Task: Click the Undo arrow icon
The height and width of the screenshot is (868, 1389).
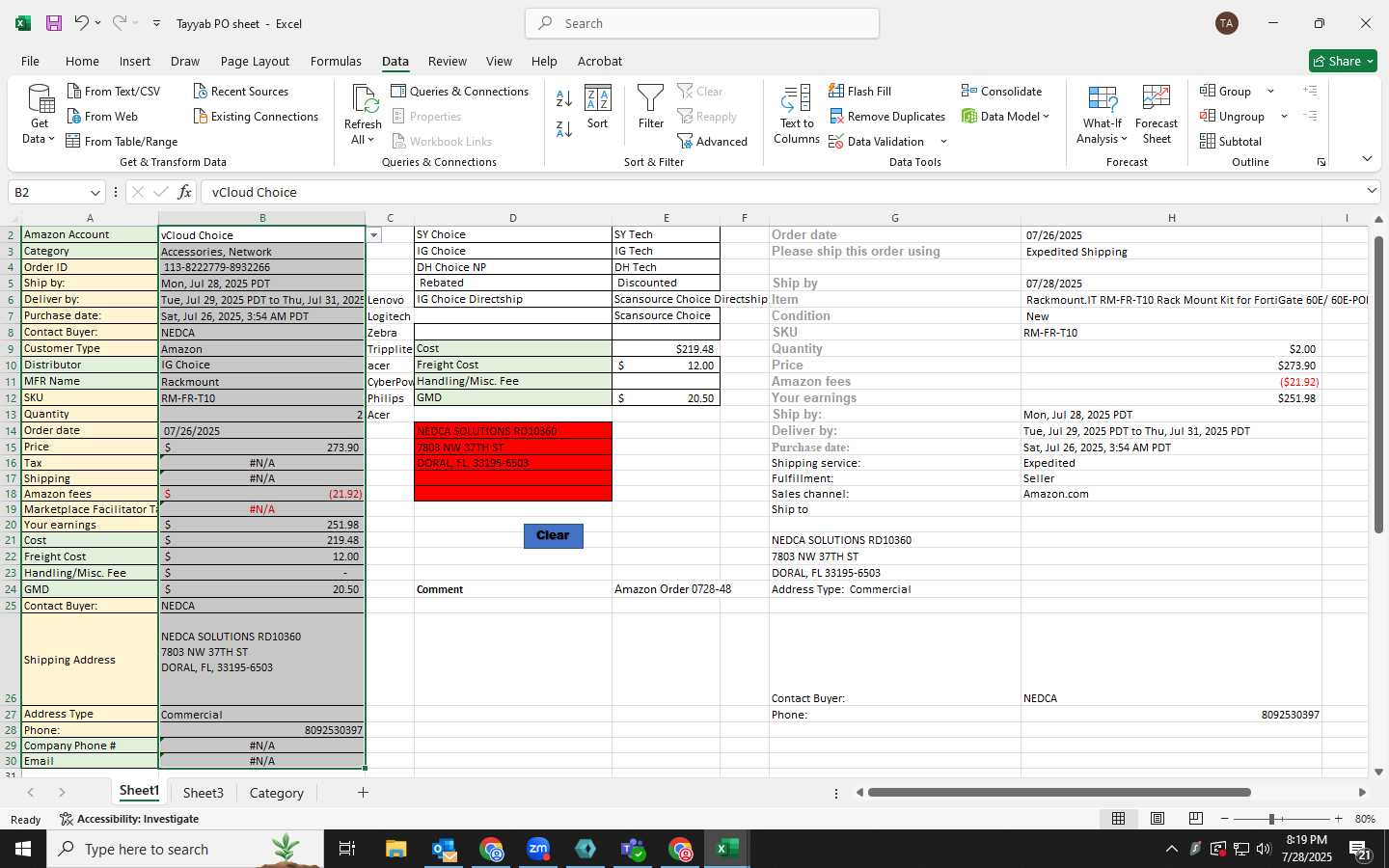Action: click(82, 23)
